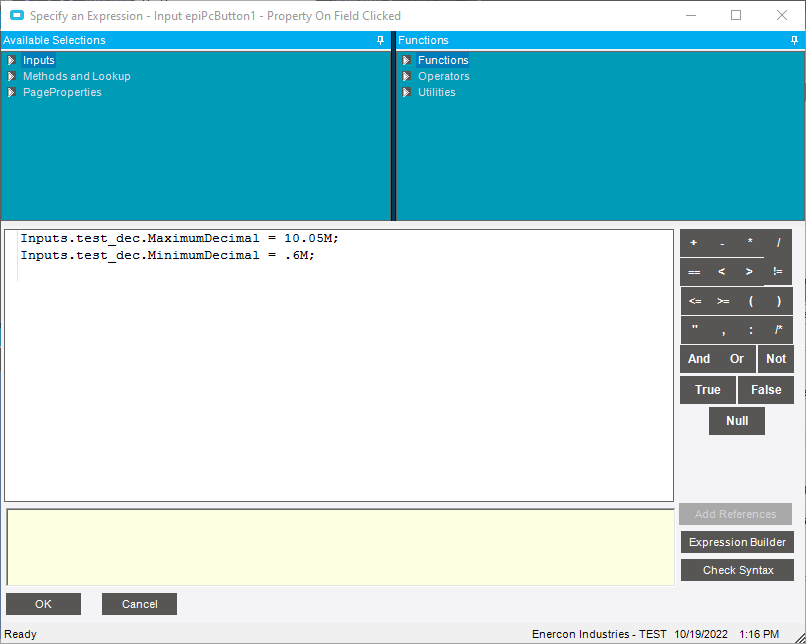Screen dimensions: 806x644
Task: Expand Methods and Lookup node
Action: pos(11,76)
